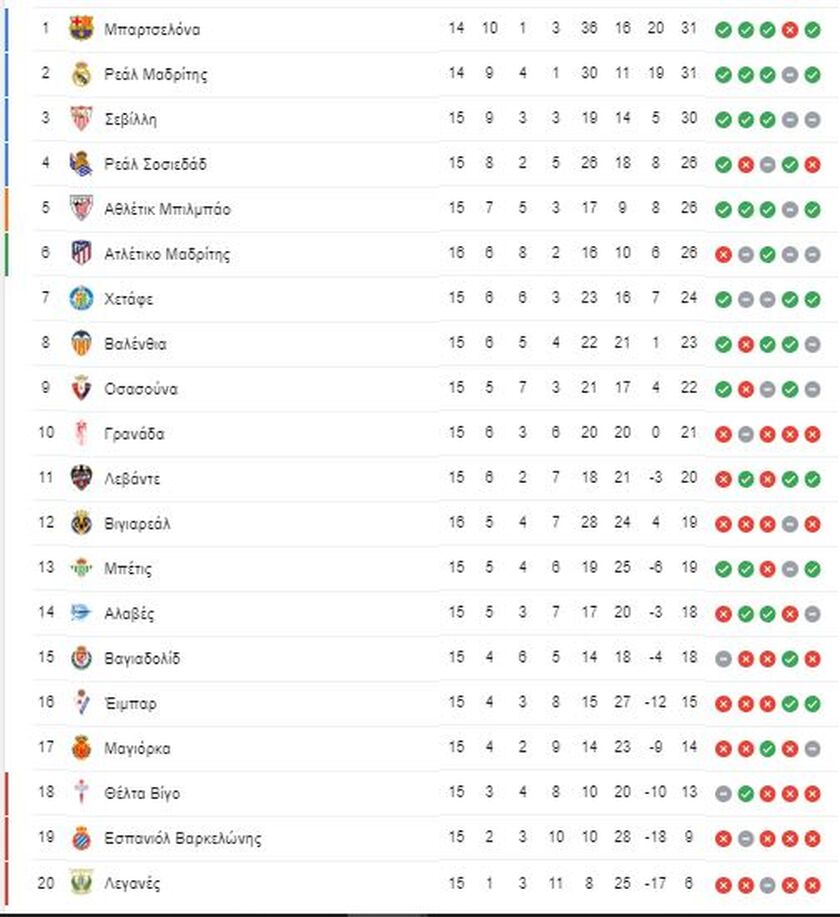This screenshot has width=840, height=917.
Task: Click the Οσασούνα team name
Action: 141,389
